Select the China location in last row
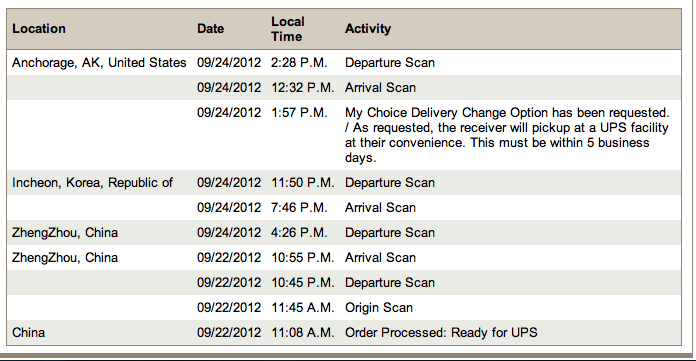 28,333
